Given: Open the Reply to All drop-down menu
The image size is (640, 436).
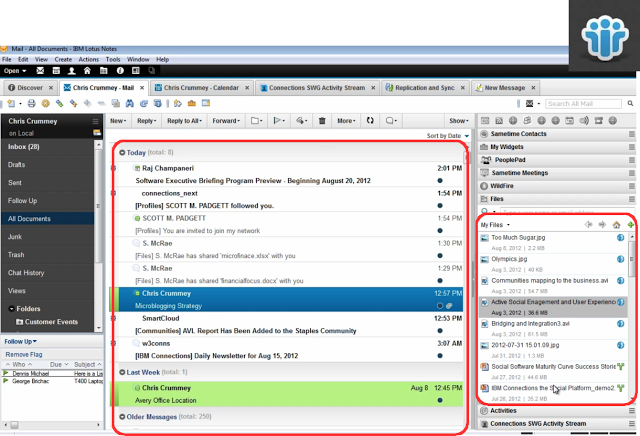Looking at the screenshot, I should pos(184,121).
